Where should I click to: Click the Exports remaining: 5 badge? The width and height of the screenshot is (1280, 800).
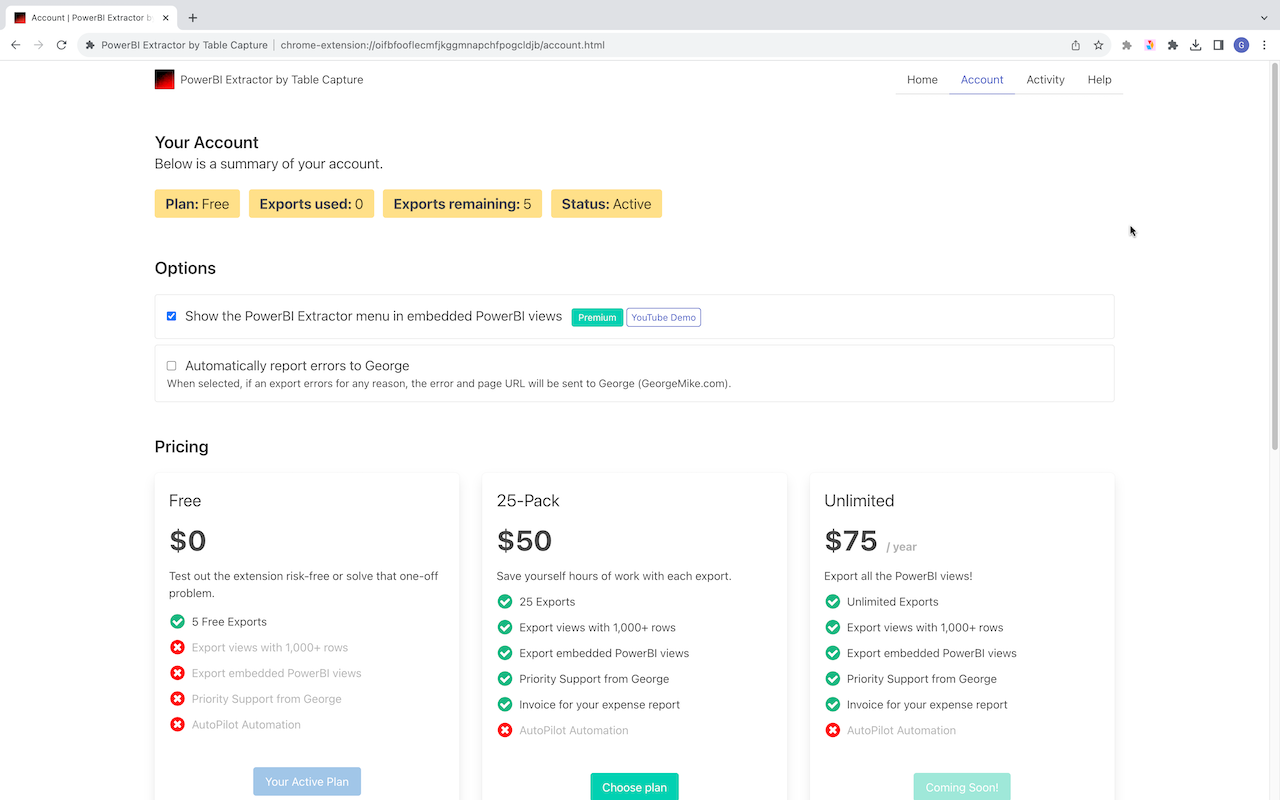[x=462, y=204]
